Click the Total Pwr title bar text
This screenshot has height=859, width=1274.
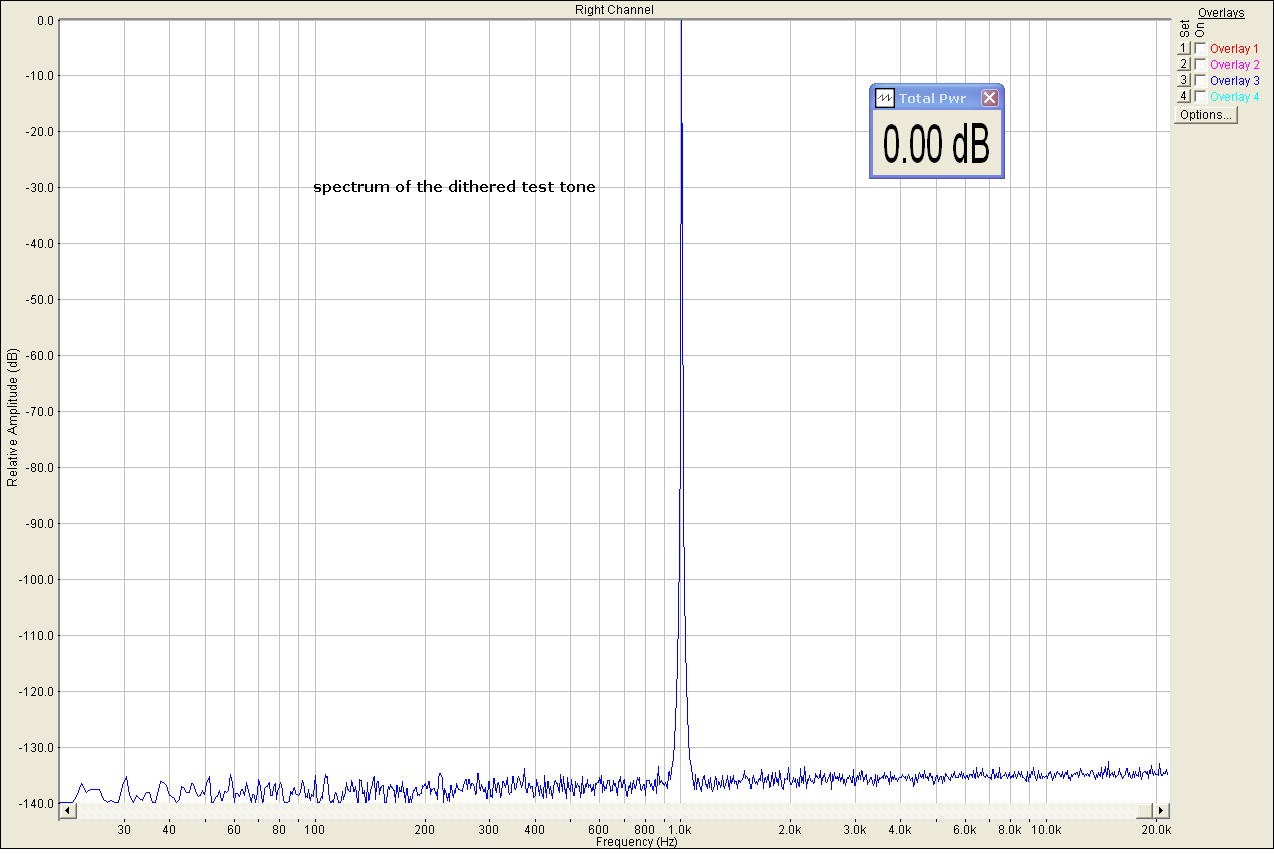[932, 98]
